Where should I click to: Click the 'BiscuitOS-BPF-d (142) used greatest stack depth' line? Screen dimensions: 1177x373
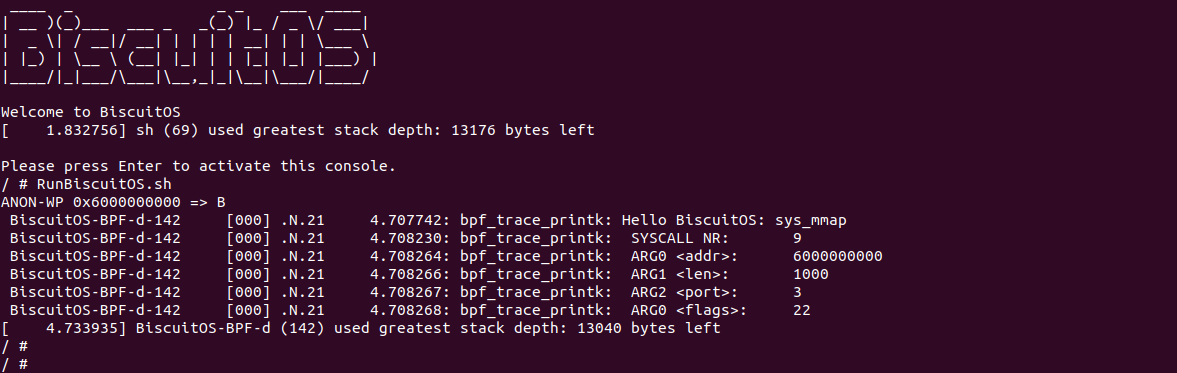coord(361,329)
